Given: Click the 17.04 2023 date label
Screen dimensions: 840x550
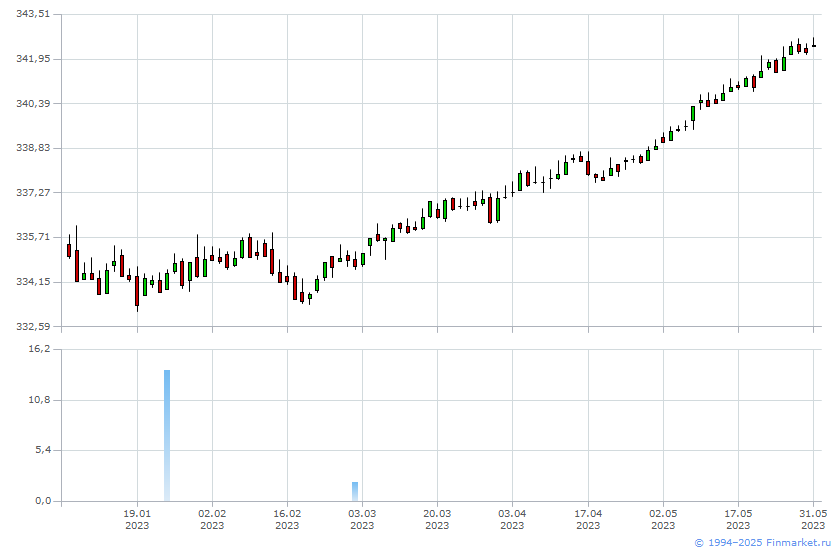Looking at the screenshot, I should (588, 519).
